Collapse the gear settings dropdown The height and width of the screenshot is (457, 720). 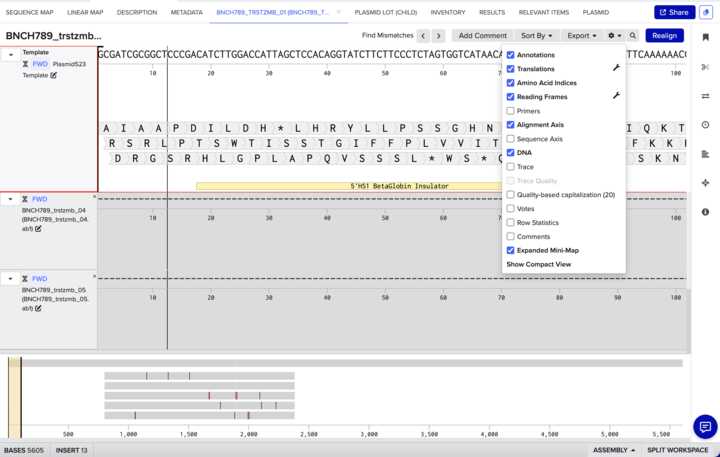tap(614, 36)
